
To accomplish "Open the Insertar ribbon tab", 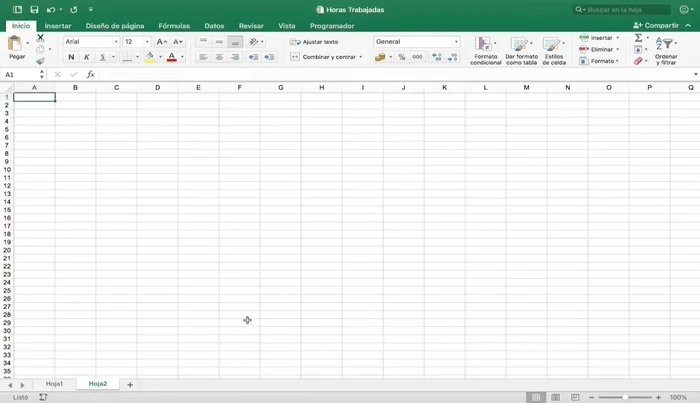I will [x=58, y=26].
